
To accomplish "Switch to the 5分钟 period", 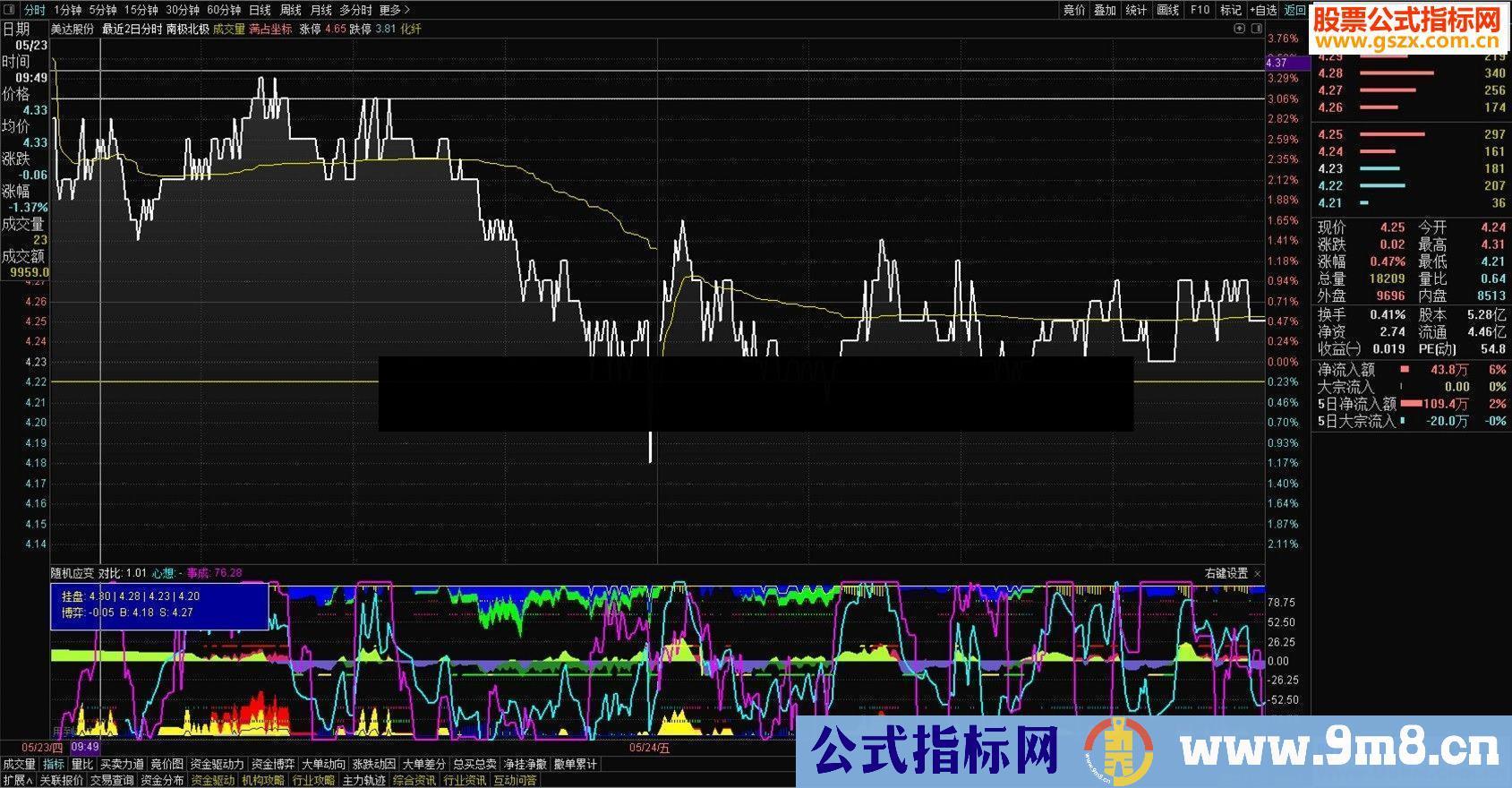I will 103,10.
